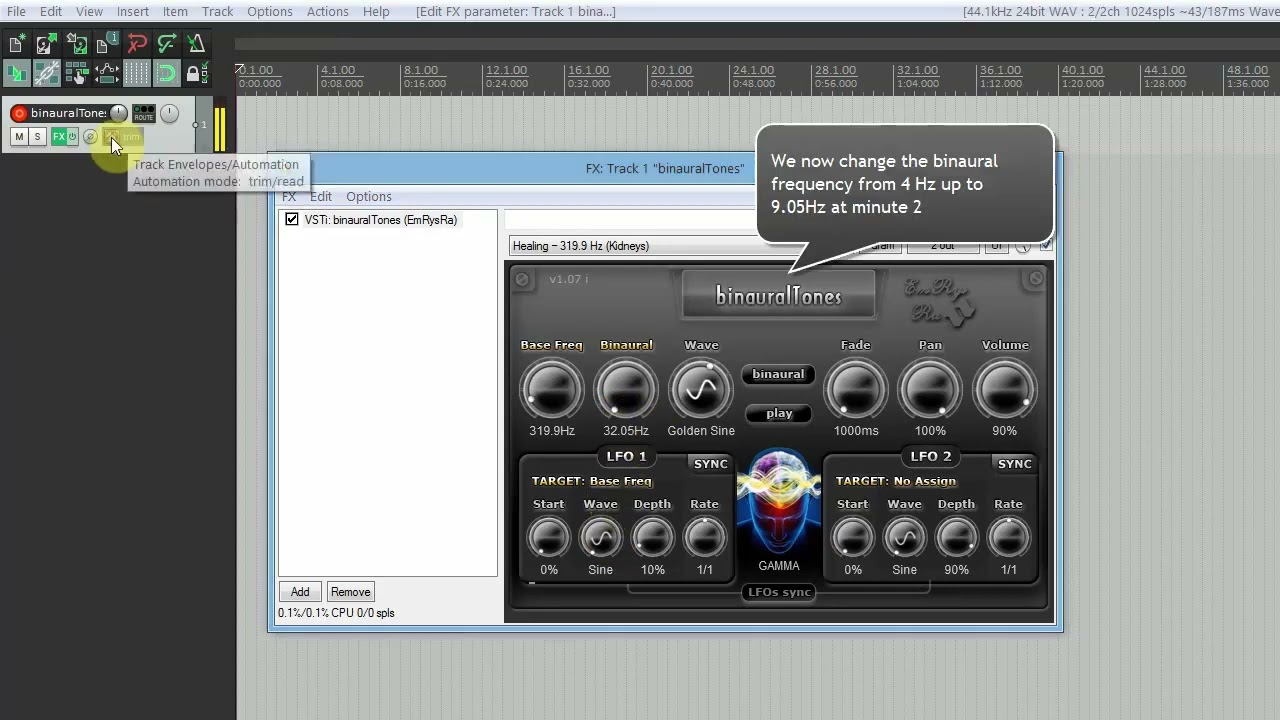Toggle the Metronome icon
This screenshot has height=720, width=1280.
pos(197,43)
